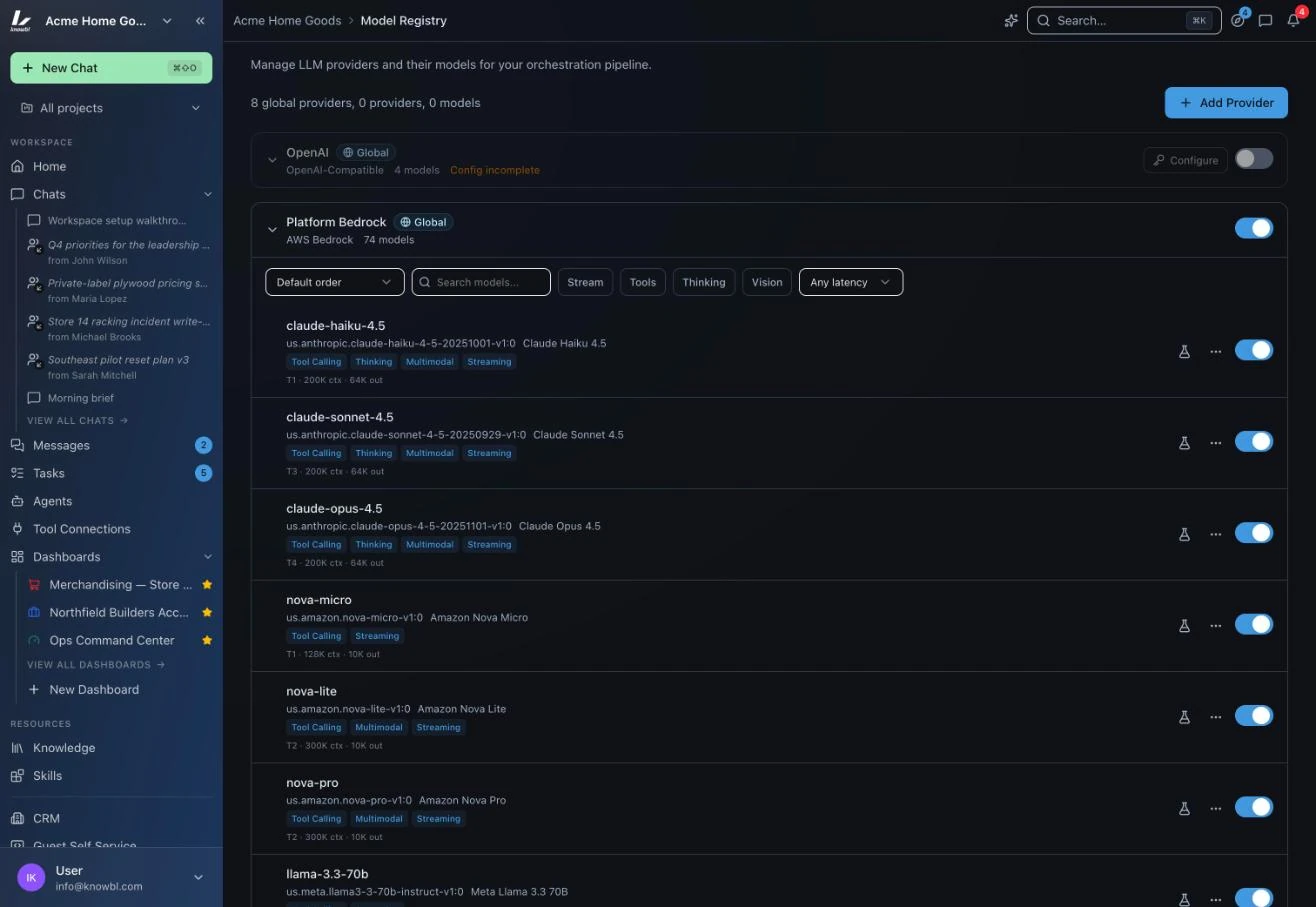Viewport: 1316px width, 907px height.
Task: Open the three-dot menu for nova-lite
Action: click(x=1216, y=717)
